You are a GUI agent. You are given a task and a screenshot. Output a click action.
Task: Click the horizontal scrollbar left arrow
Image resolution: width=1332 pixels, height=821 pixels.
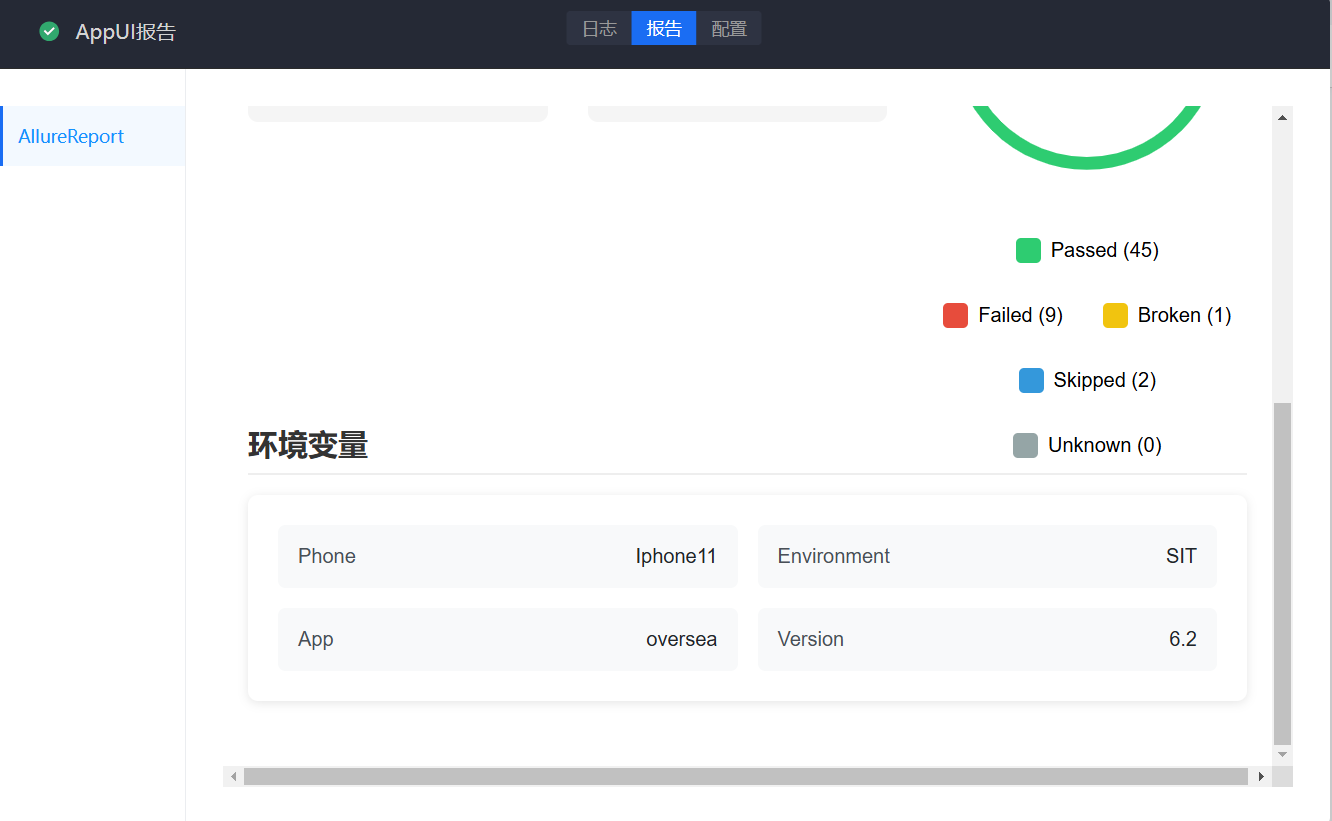tap(234, 776)
